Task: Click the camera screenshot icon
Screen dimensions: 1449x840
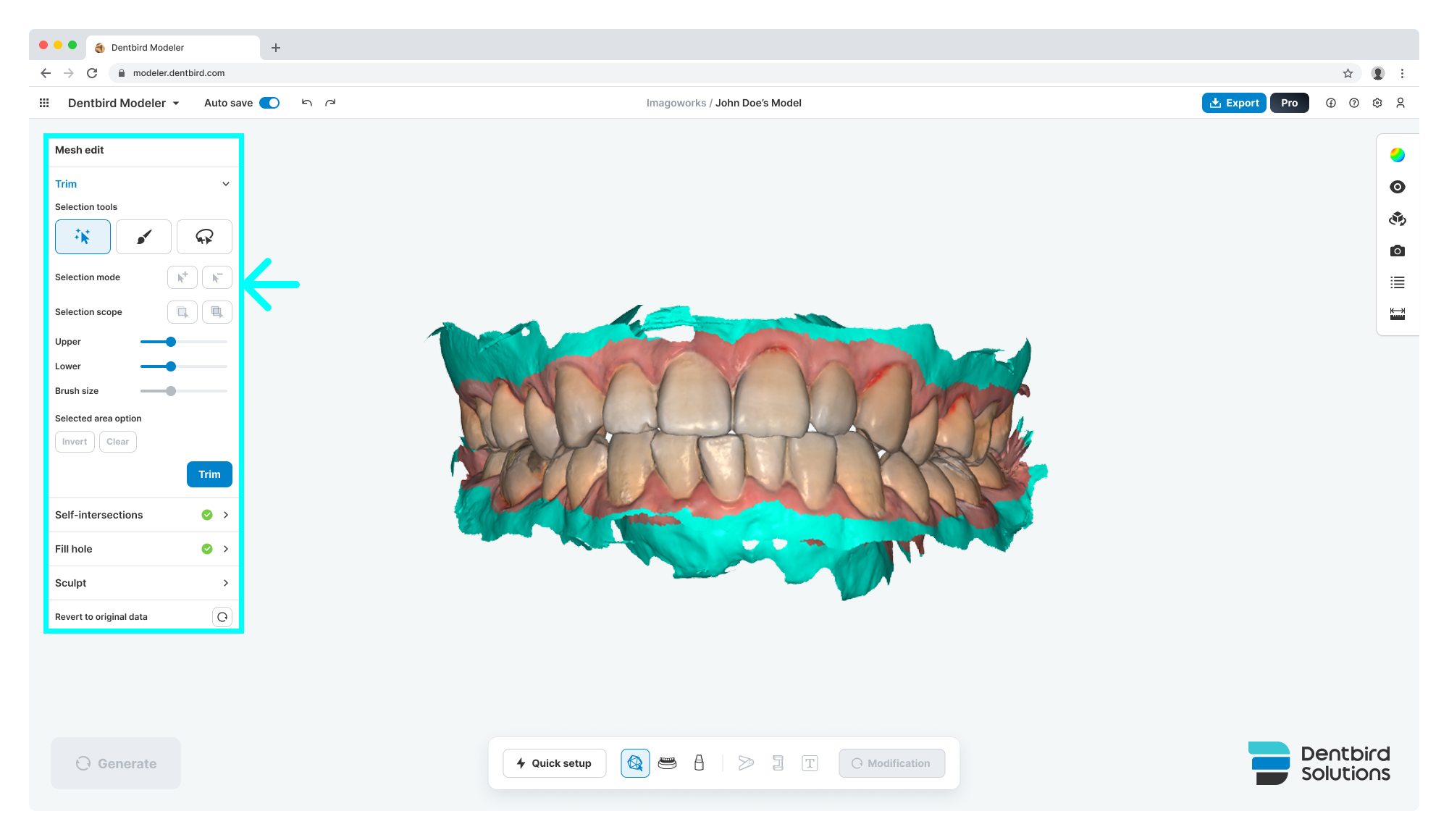Action: coord(1397,251)
